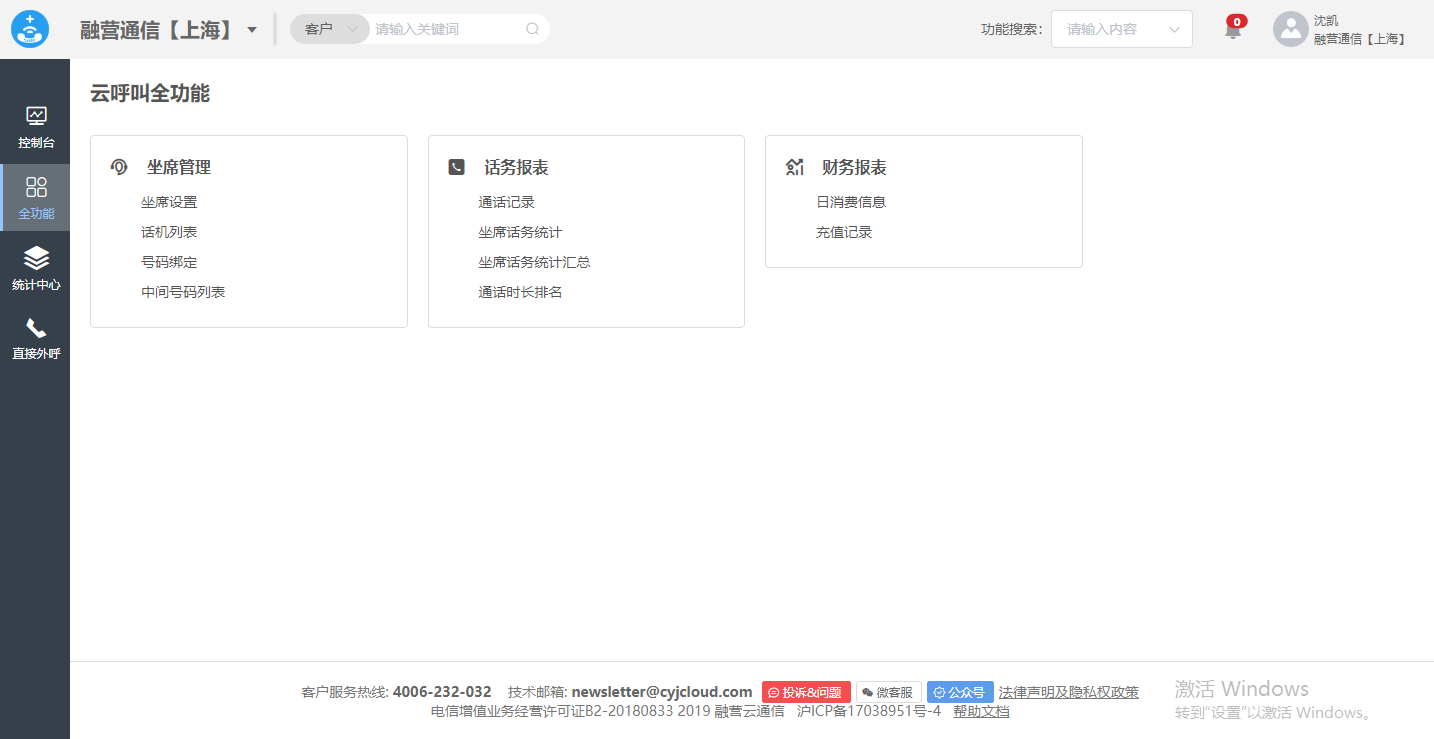Click the keyword search input field

coord(445,29)
